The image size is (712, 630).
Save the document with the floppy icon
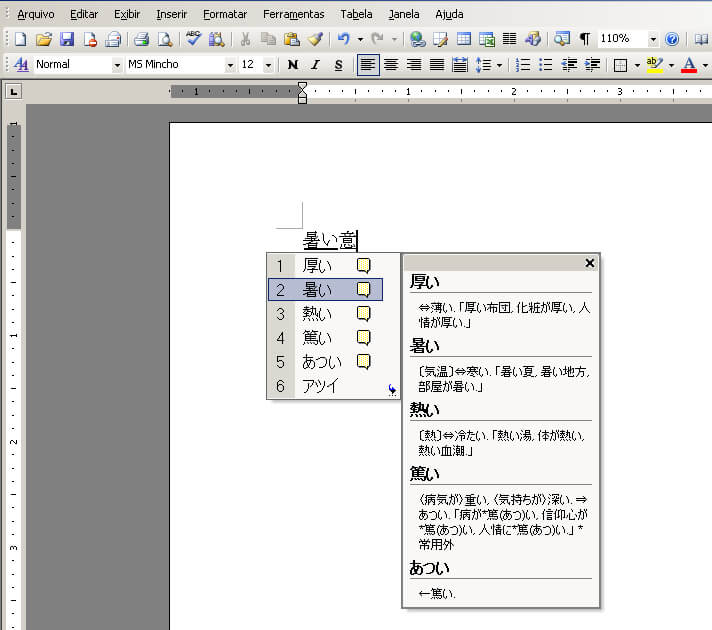point(67,39)
